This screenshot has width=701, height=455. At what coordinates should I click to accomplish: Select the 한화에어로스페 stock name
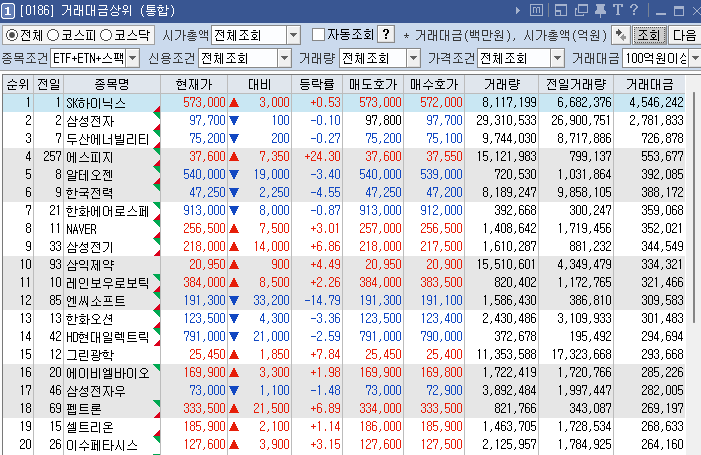[x=107, y=211]
